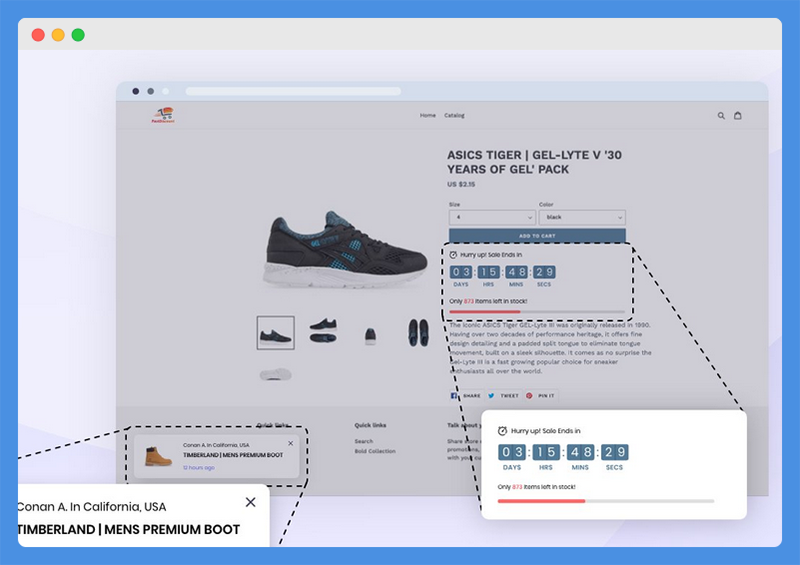Select the first side-view shoe thumbnail
This screenshot has height=565, width=800.
[x=276, y=333]
